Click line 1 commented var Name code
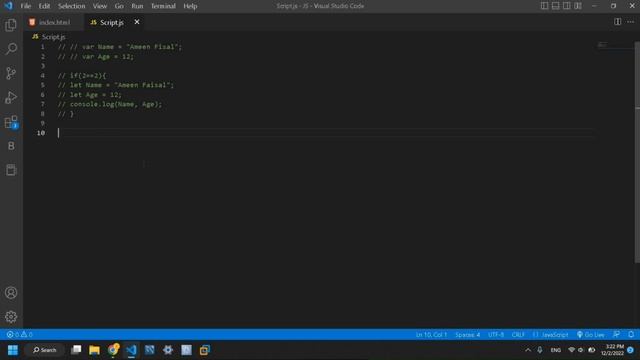Screen dimensions: 640x360 point(120,47)
